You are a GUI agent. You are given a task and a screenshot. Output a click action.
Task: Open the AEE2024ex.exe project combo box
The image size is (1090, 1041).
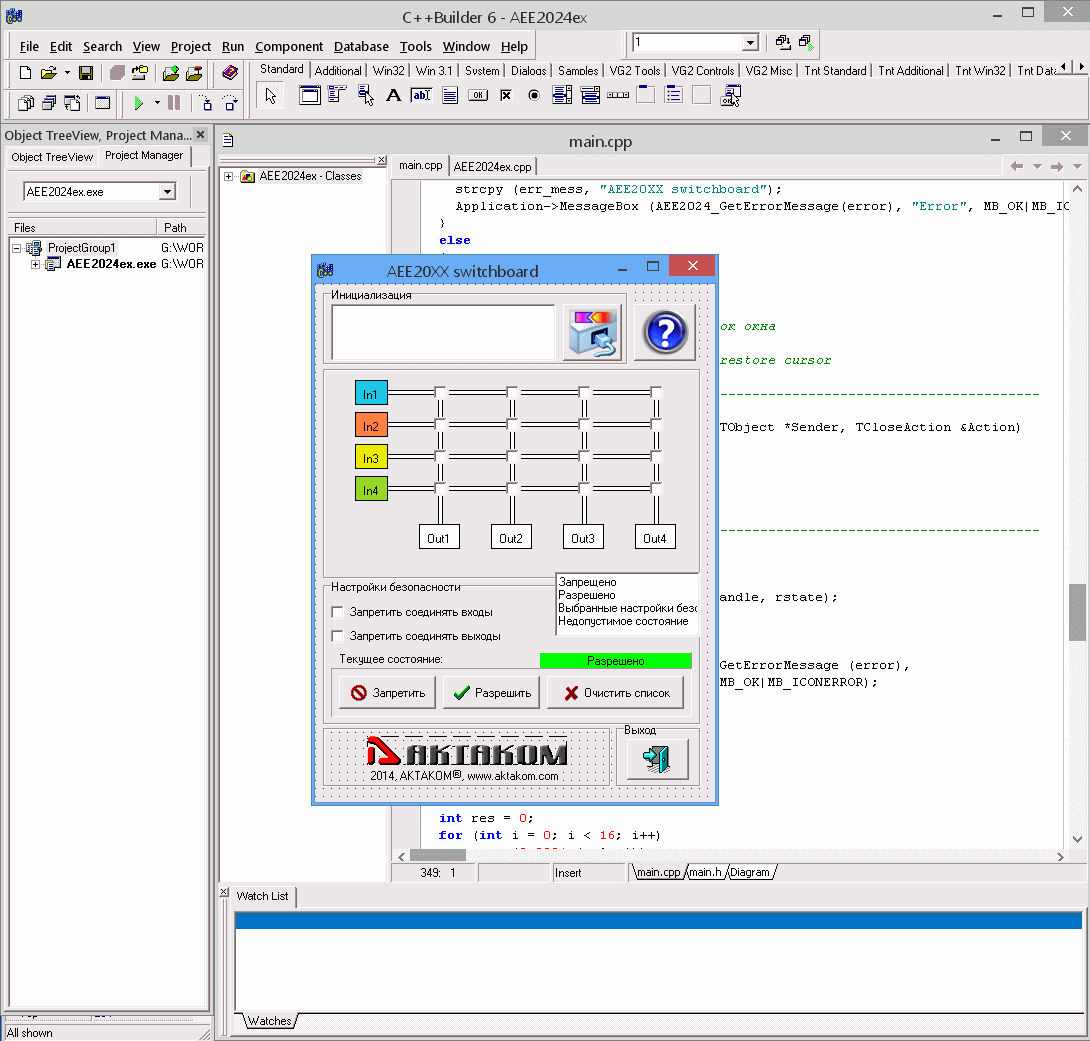[x=168, y=192]
